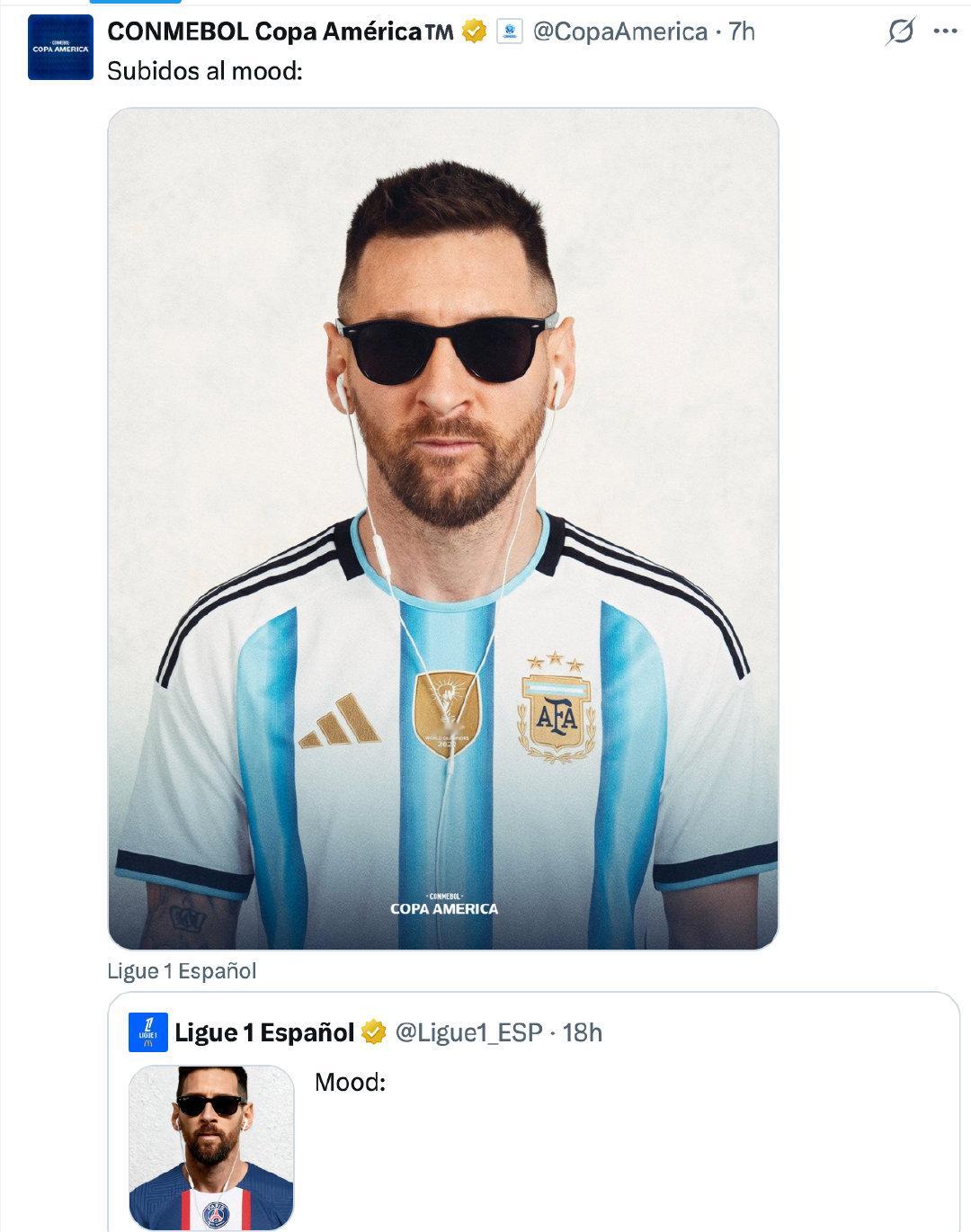Screen dimensions: 971x1232
Task: Click the 'Mood:' text in quoted tweet
Action: coord(350,1082)
